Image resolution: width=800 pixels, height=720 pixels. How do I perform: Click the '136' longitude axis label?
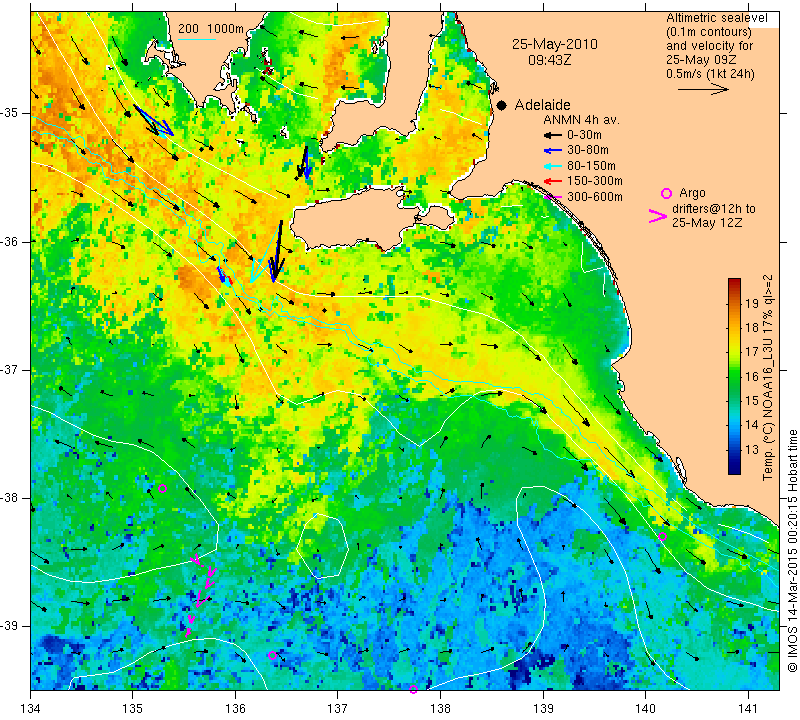click(x=236, y=708)
